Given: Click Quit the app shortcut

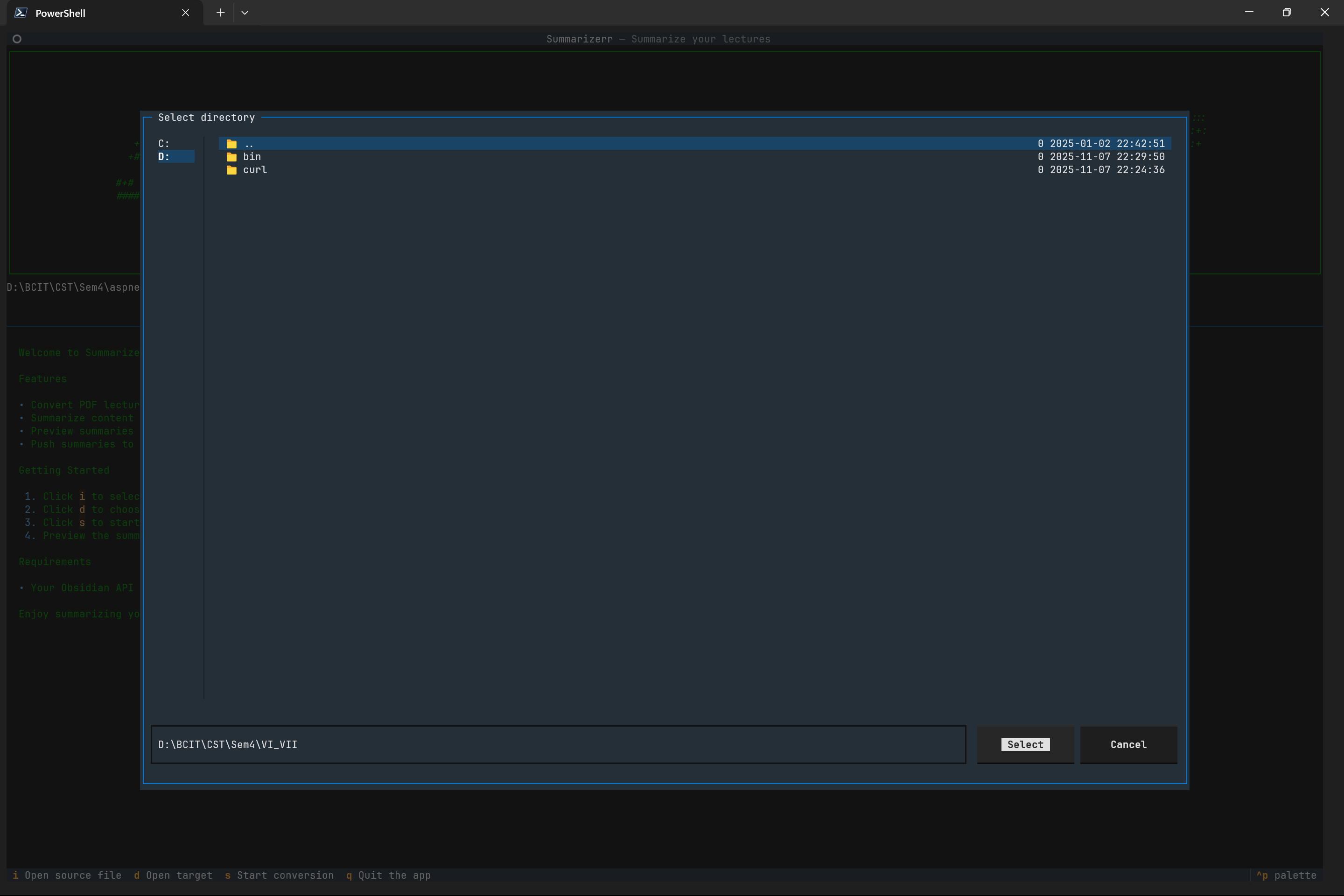Looking at the screenshot, I should click(389, 875).
